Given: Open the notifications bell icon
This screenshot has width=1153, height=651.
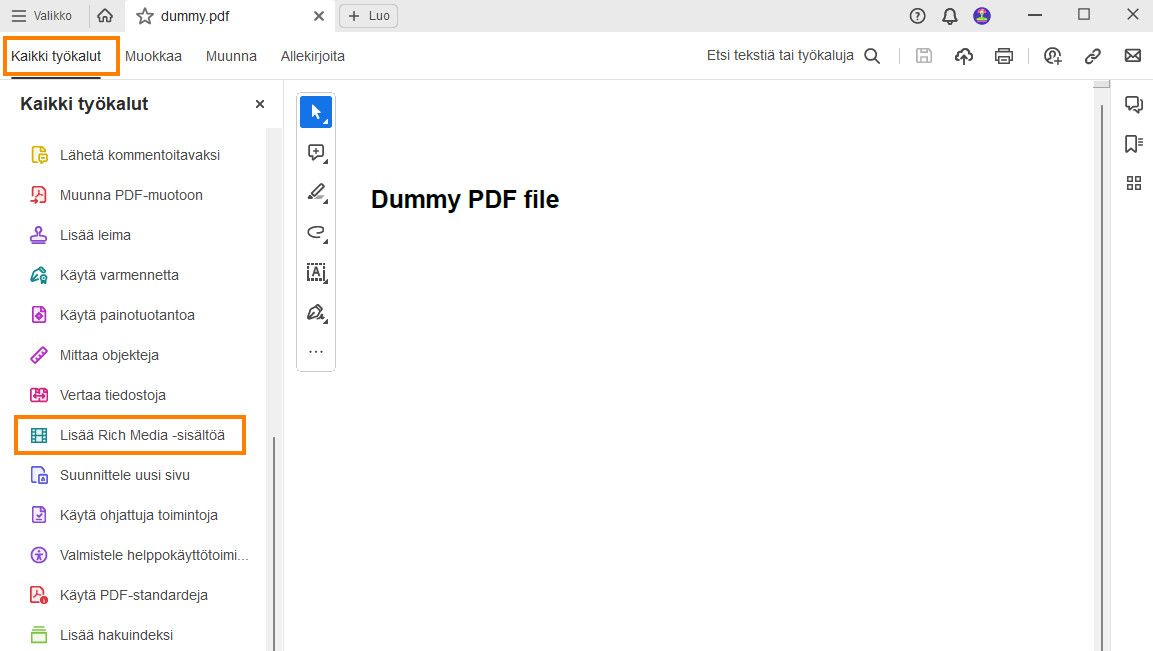Looking at the screenshot, I should click(950, 15).
